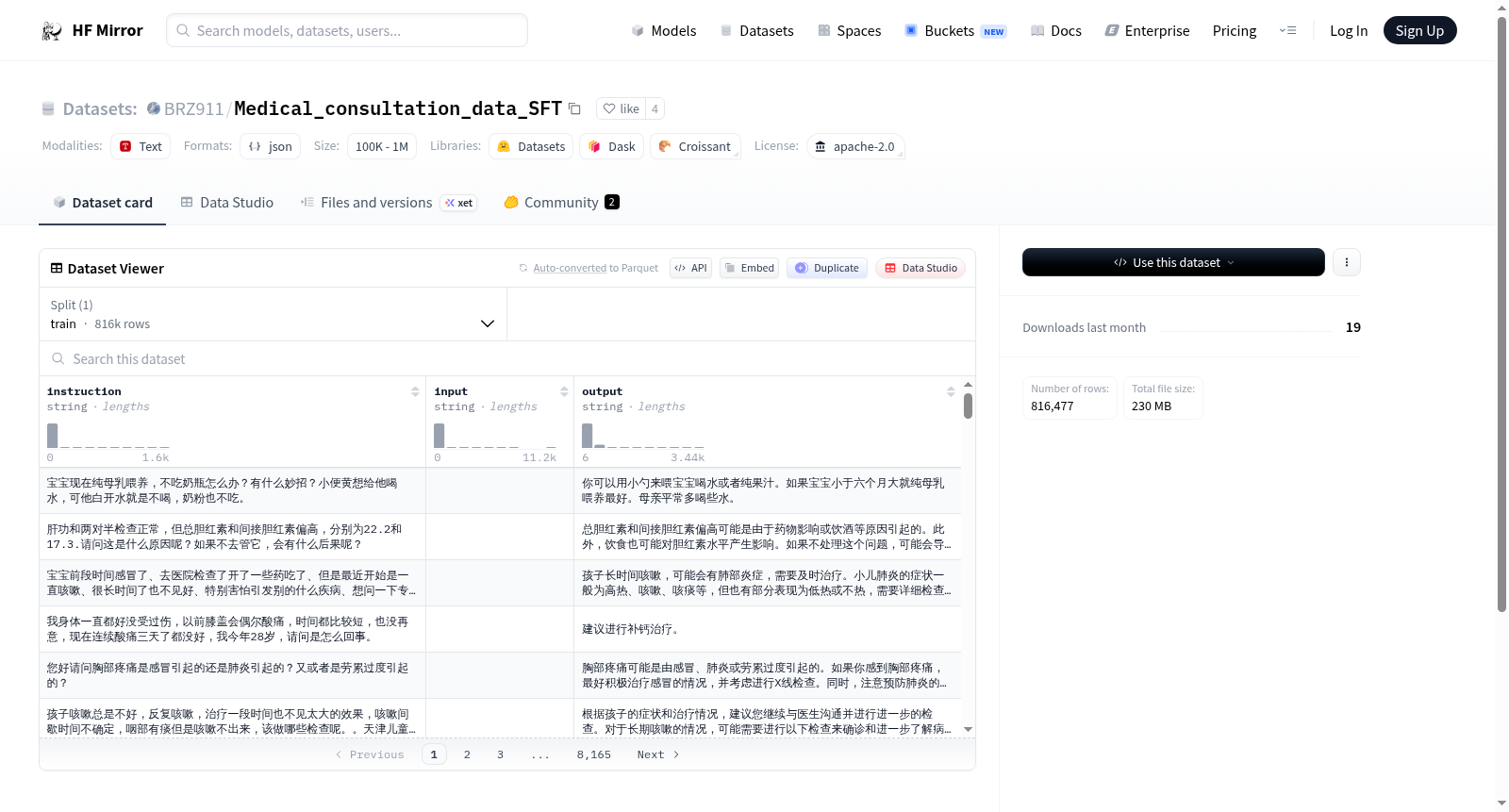
Task: Switch to Community tab
Action: (561, 203)
